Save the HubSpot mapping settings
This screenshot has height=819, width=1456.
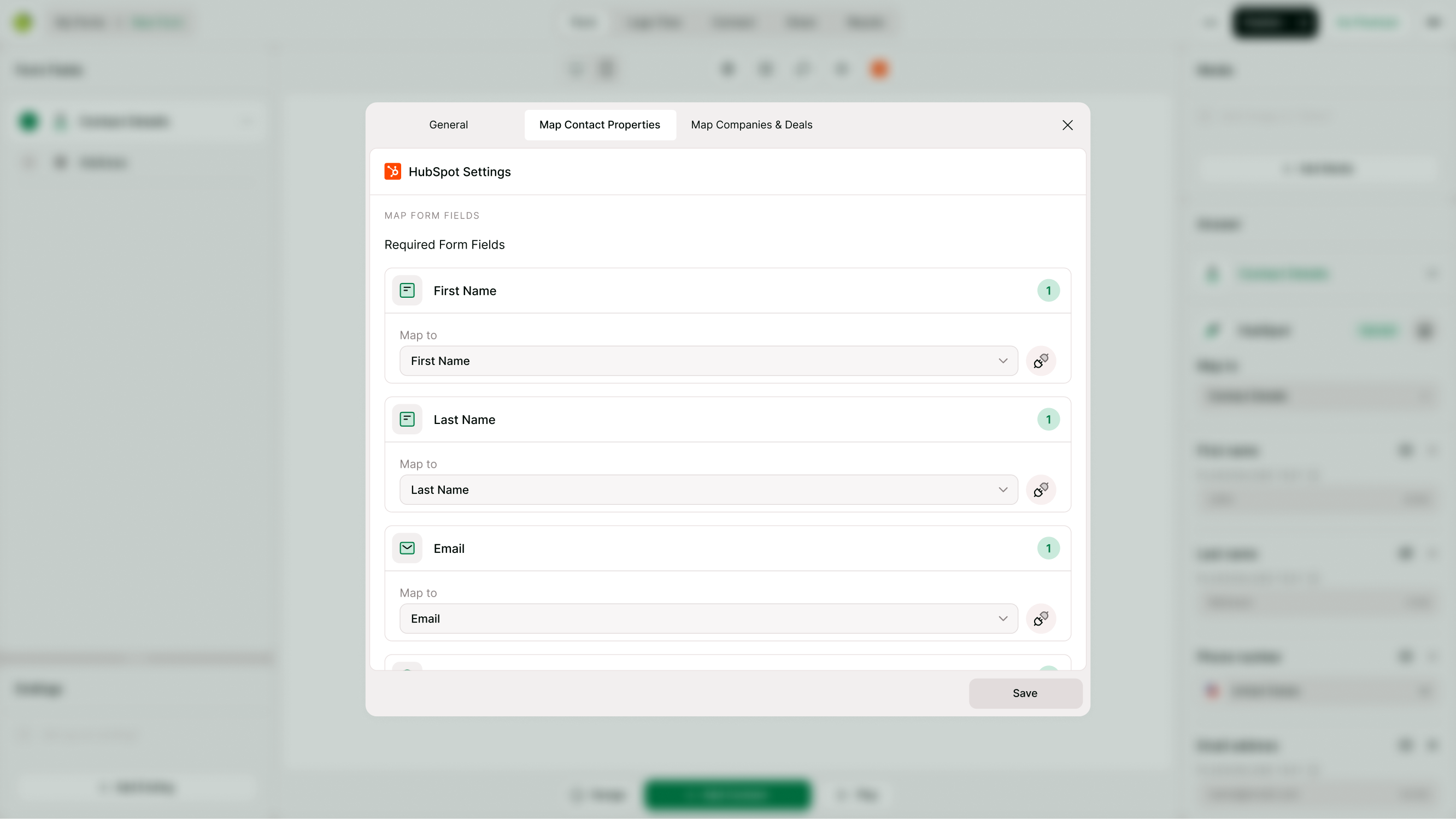click(x=1025, y=693)
